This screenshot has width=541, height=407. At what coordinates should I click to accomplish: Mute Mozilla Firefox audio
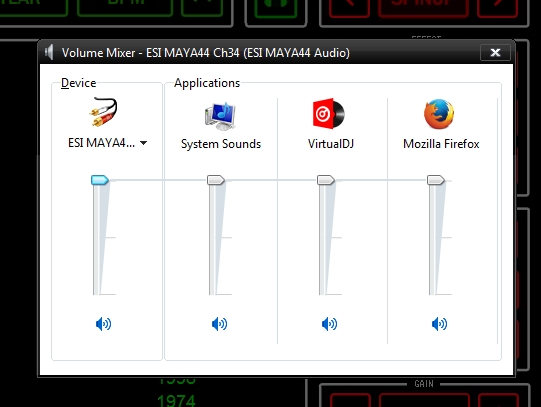pos(440,324)
